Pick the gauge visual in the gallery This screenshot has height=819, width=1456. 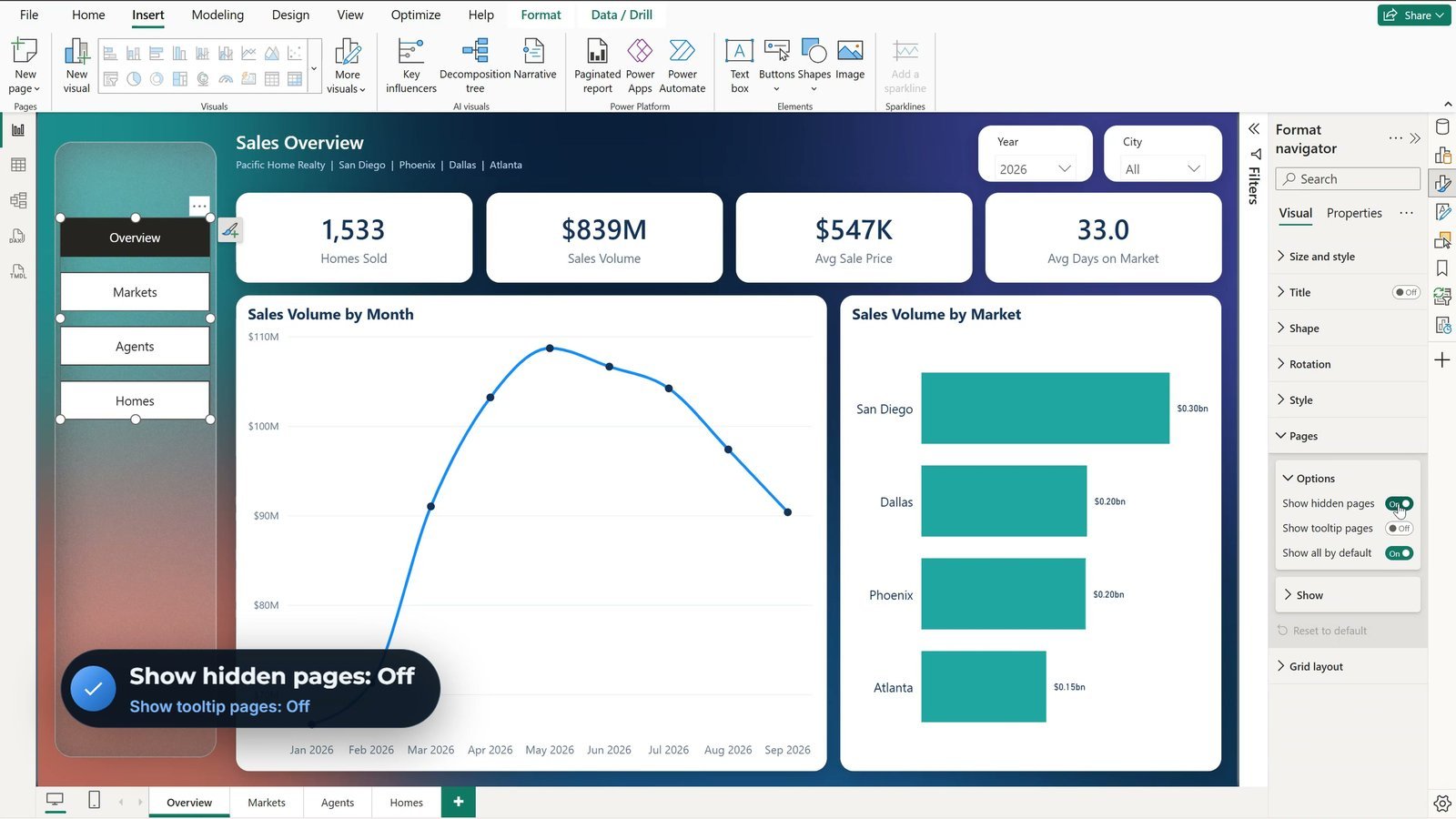226,79
